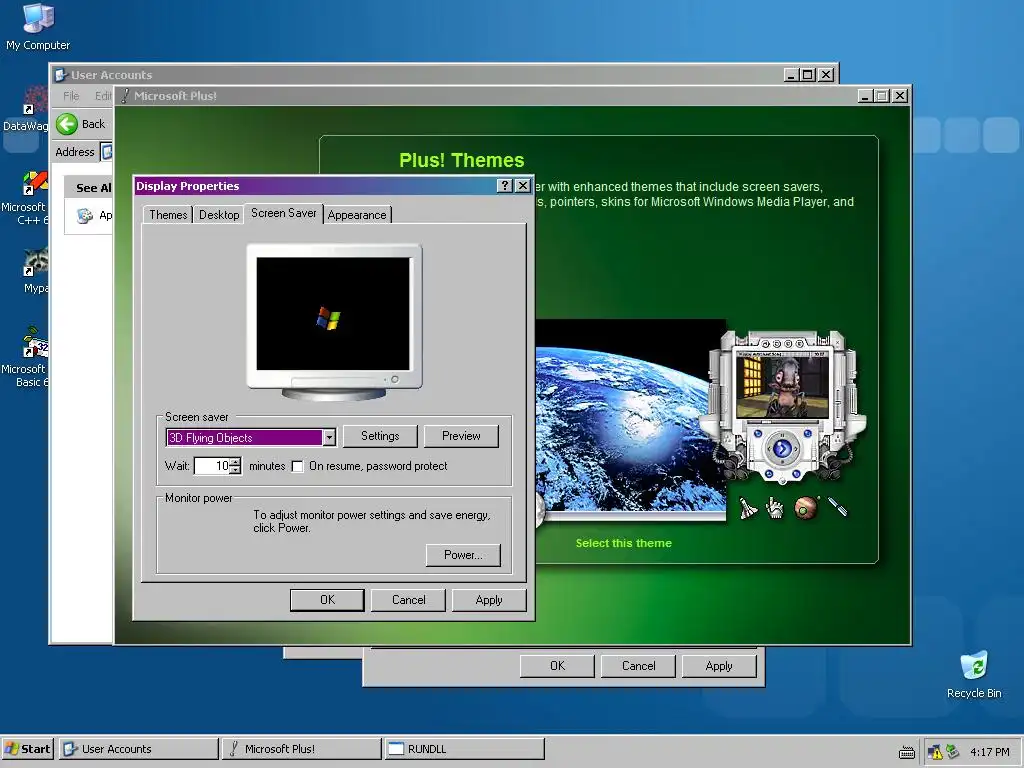
Task: Click the planet sphere icon in theme preview
Action: pyautogui.click(x=807, y=507)
